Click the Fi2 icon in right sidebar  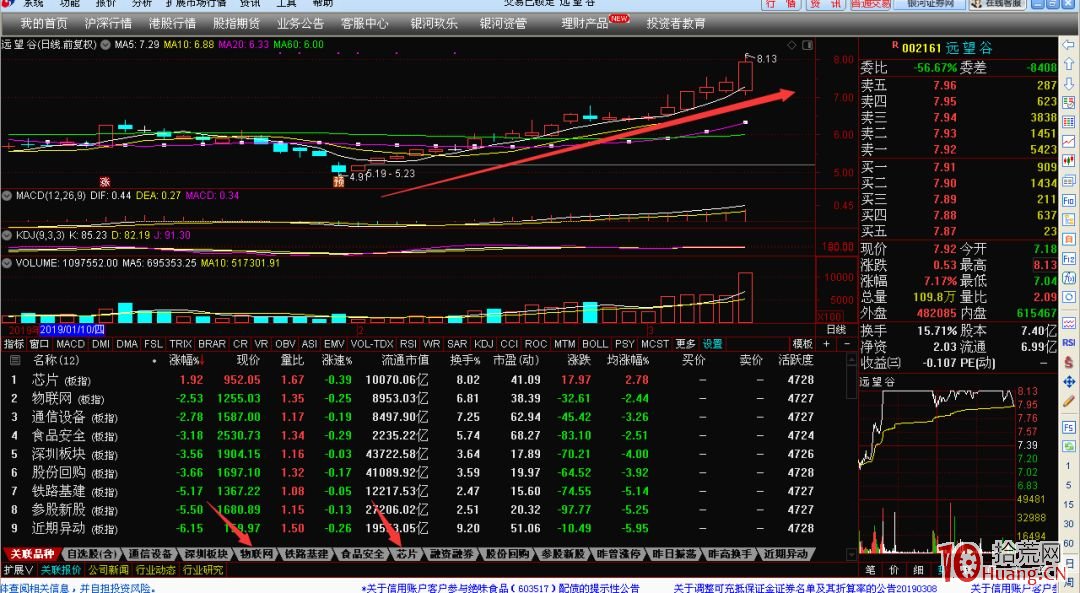coord(1068,259)
